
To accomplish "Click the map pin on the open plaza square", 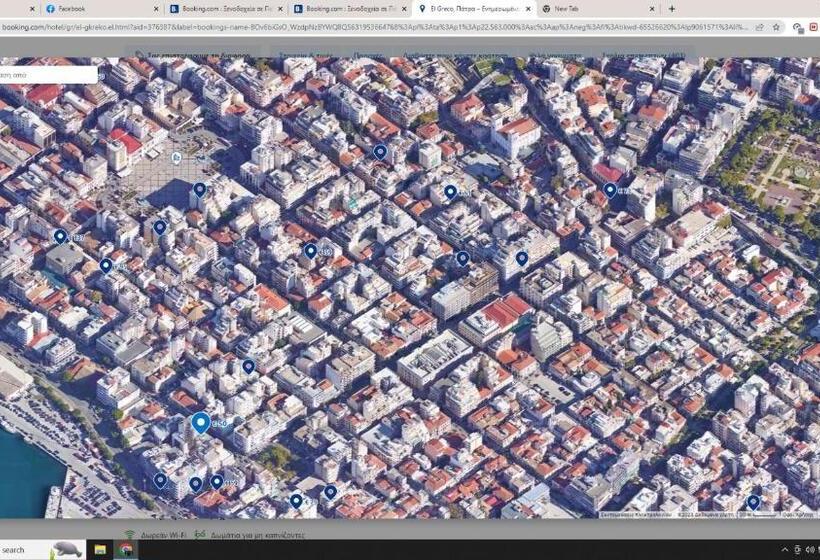I will pyautogui.click(x=199, y=189).
